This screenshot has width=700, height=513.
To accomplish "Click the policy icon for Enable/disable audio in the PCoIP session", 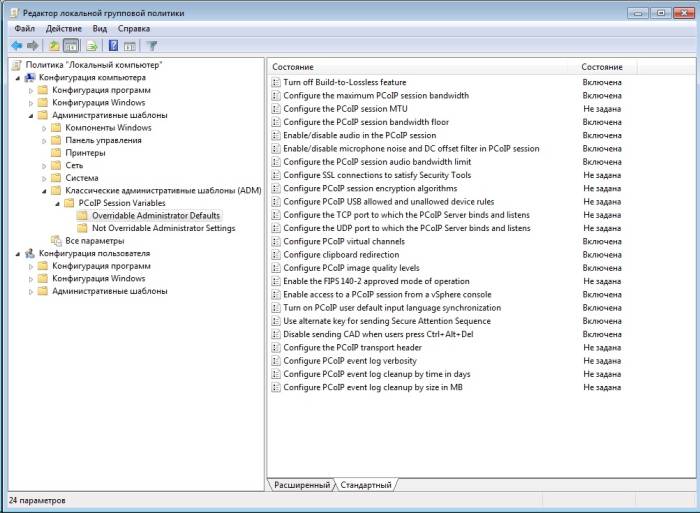I will click(276, 135).
